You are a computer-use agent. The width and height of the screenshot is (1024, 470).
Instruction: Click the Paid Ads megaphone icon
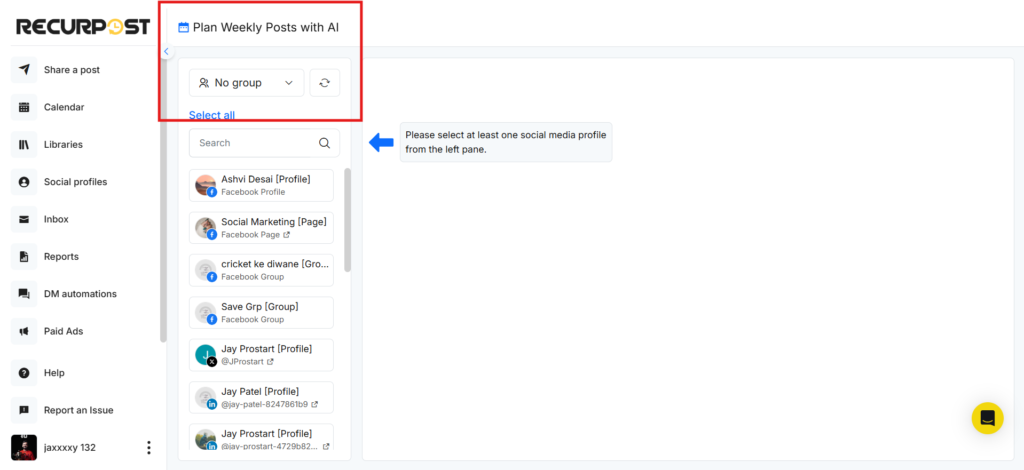click(24, 331)
